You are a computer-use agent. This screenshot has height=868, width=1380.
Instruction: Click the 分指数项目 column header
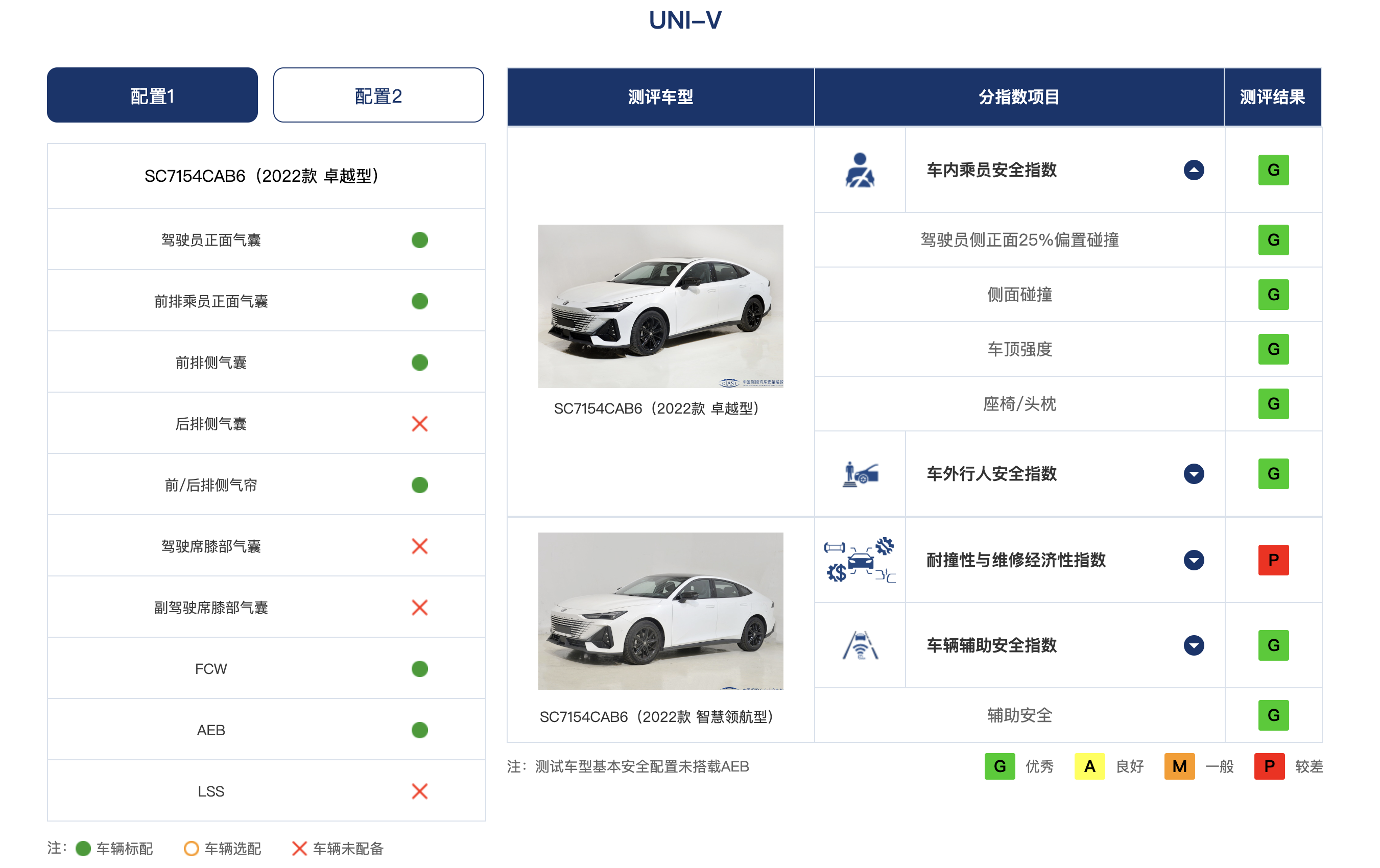[x=1019, y=97]
